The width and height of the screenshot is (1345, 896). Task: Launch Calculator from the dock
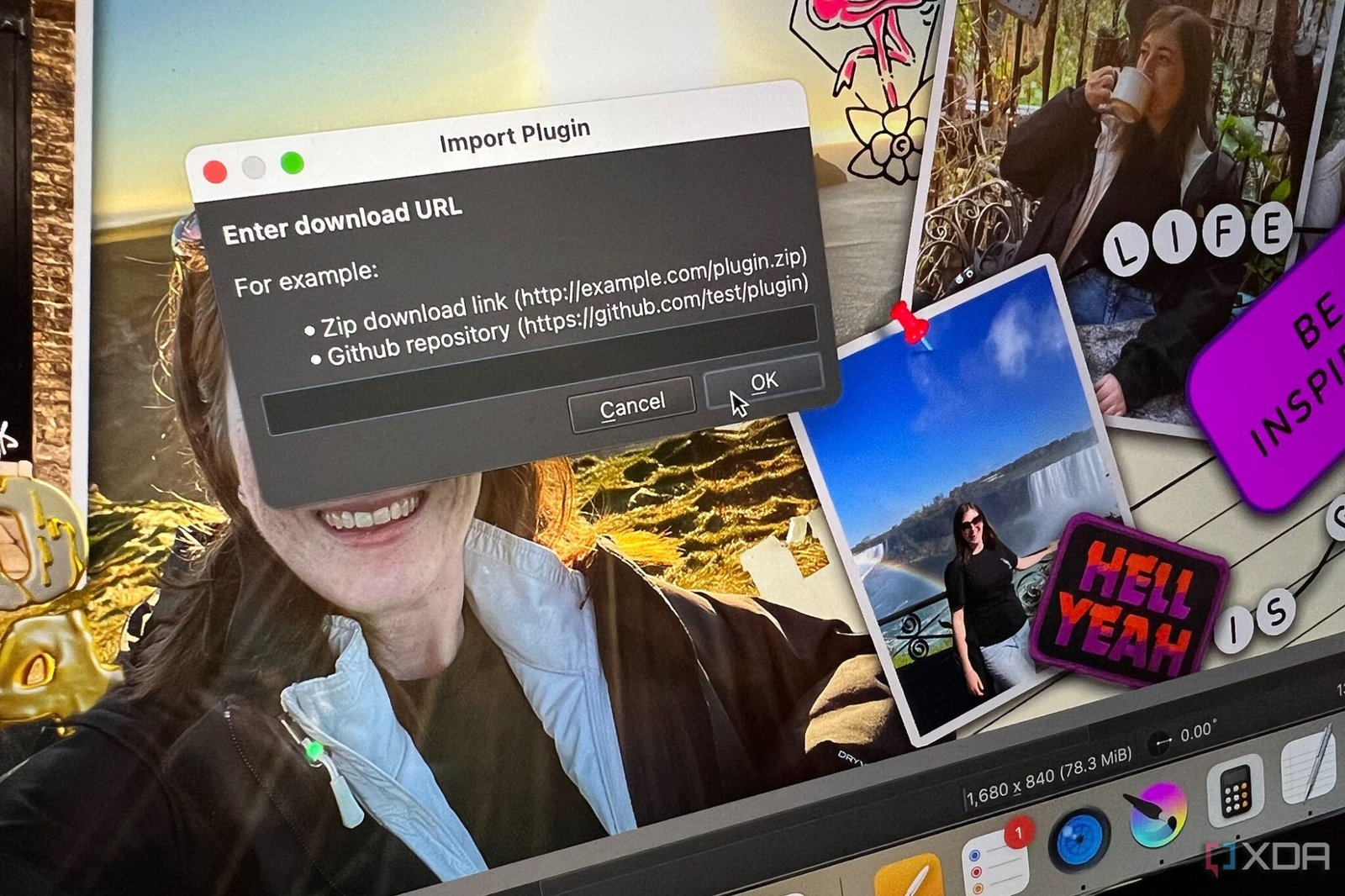click(1234, 793)
